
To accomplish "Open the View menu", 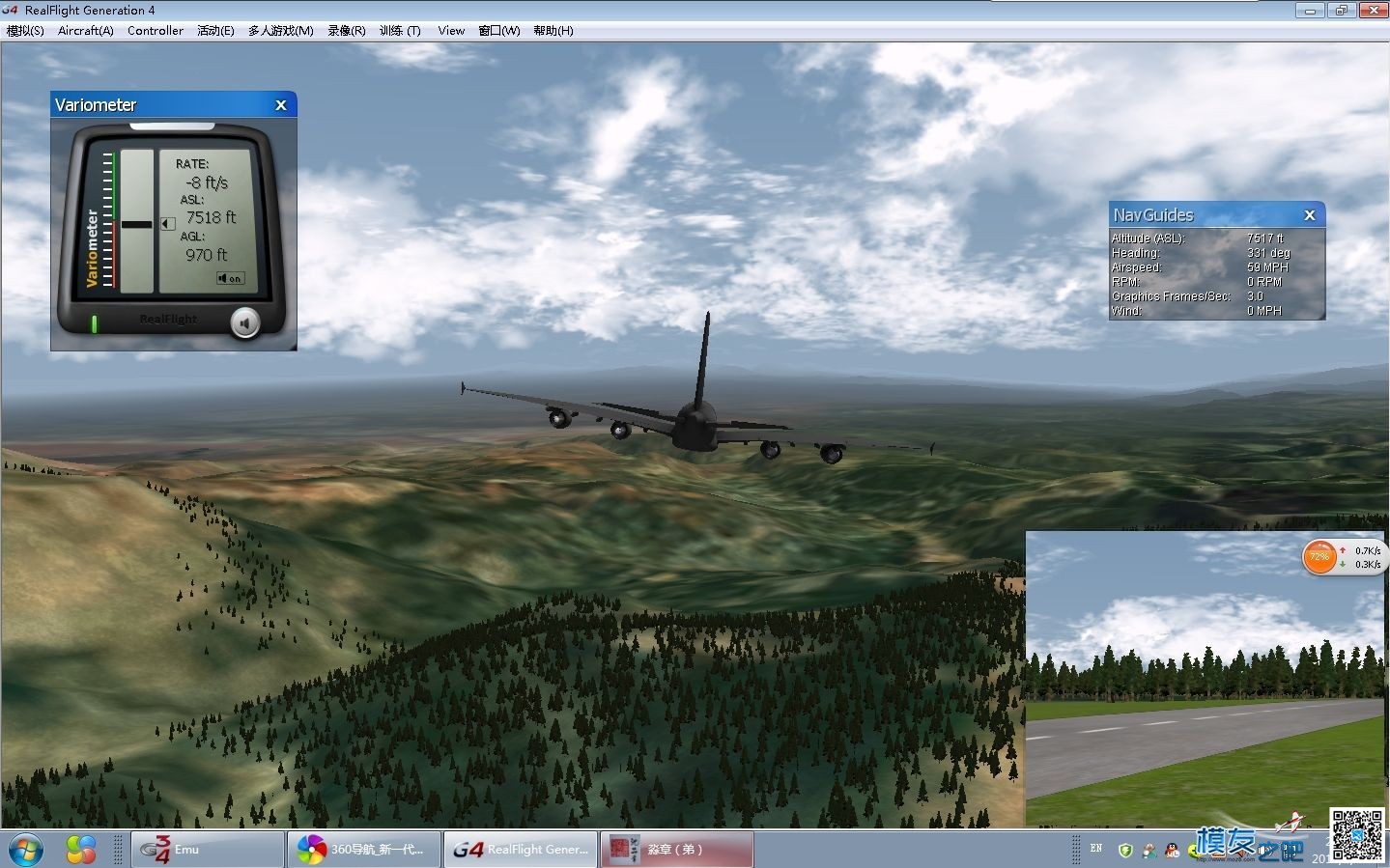I will tap(451, 30).
